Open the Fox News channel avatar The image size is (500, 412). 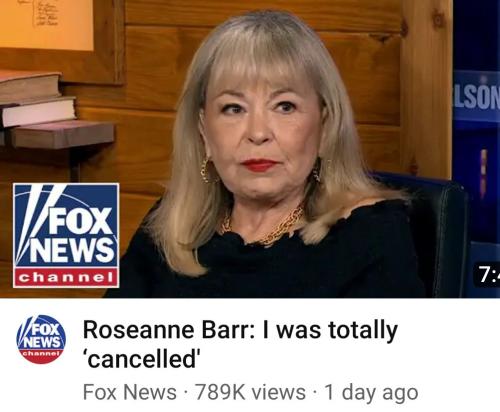tap(41, 339)
